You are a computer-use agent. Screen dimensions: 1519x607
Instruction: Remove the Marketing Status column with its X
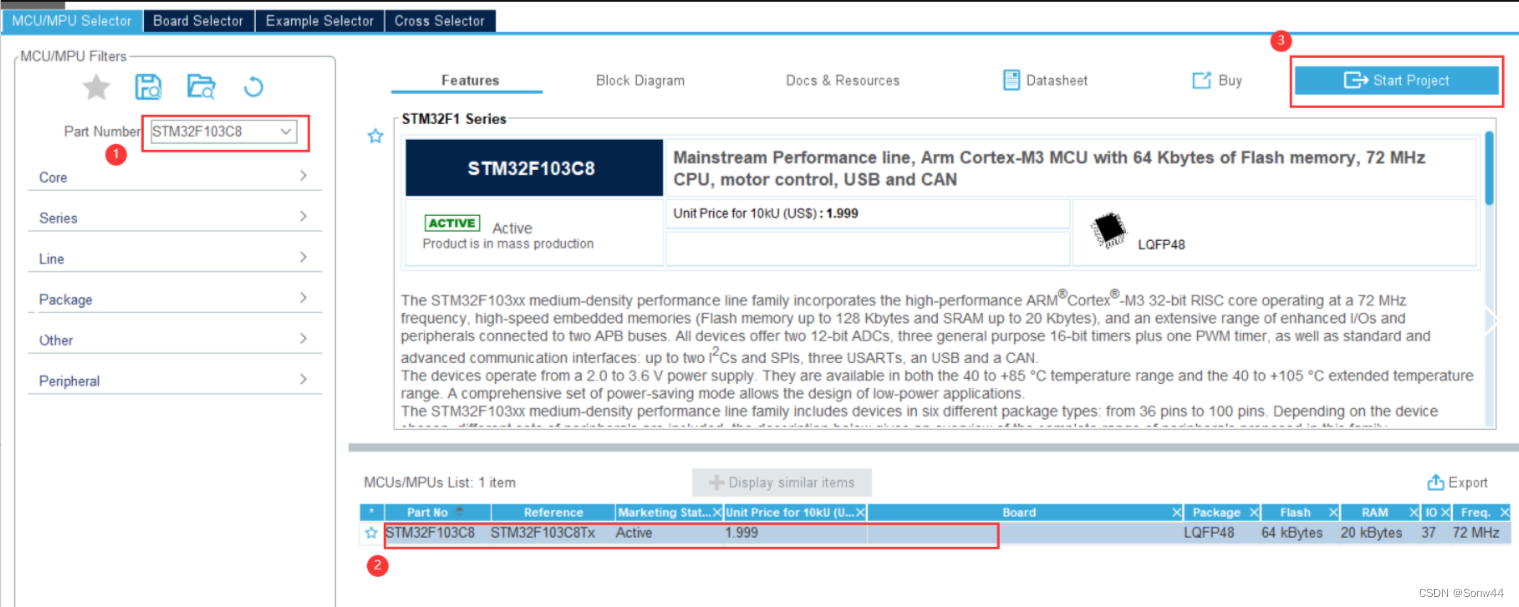716,512
